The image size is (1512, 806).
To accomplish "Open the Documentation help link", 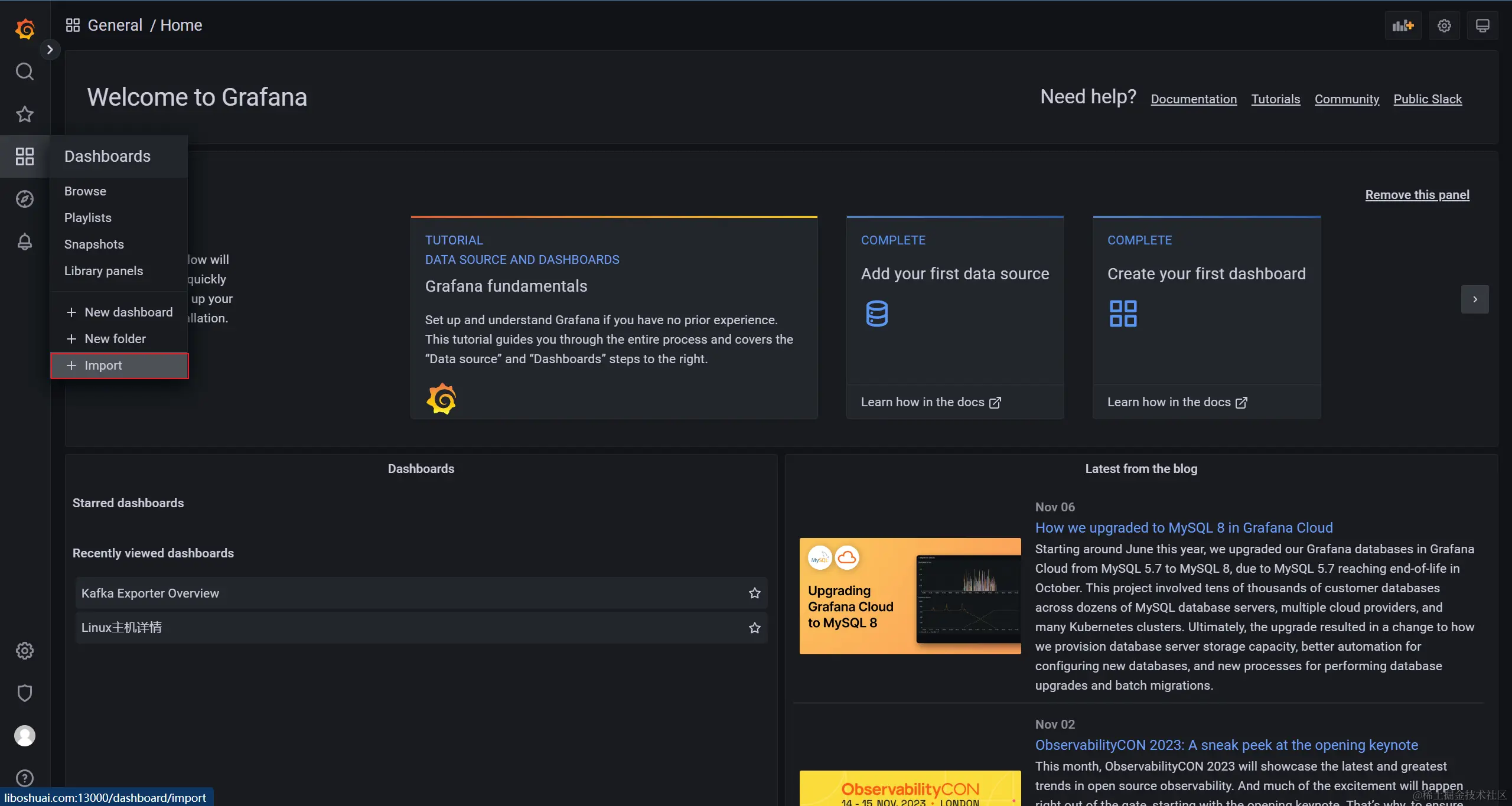I will [1194, 99].
